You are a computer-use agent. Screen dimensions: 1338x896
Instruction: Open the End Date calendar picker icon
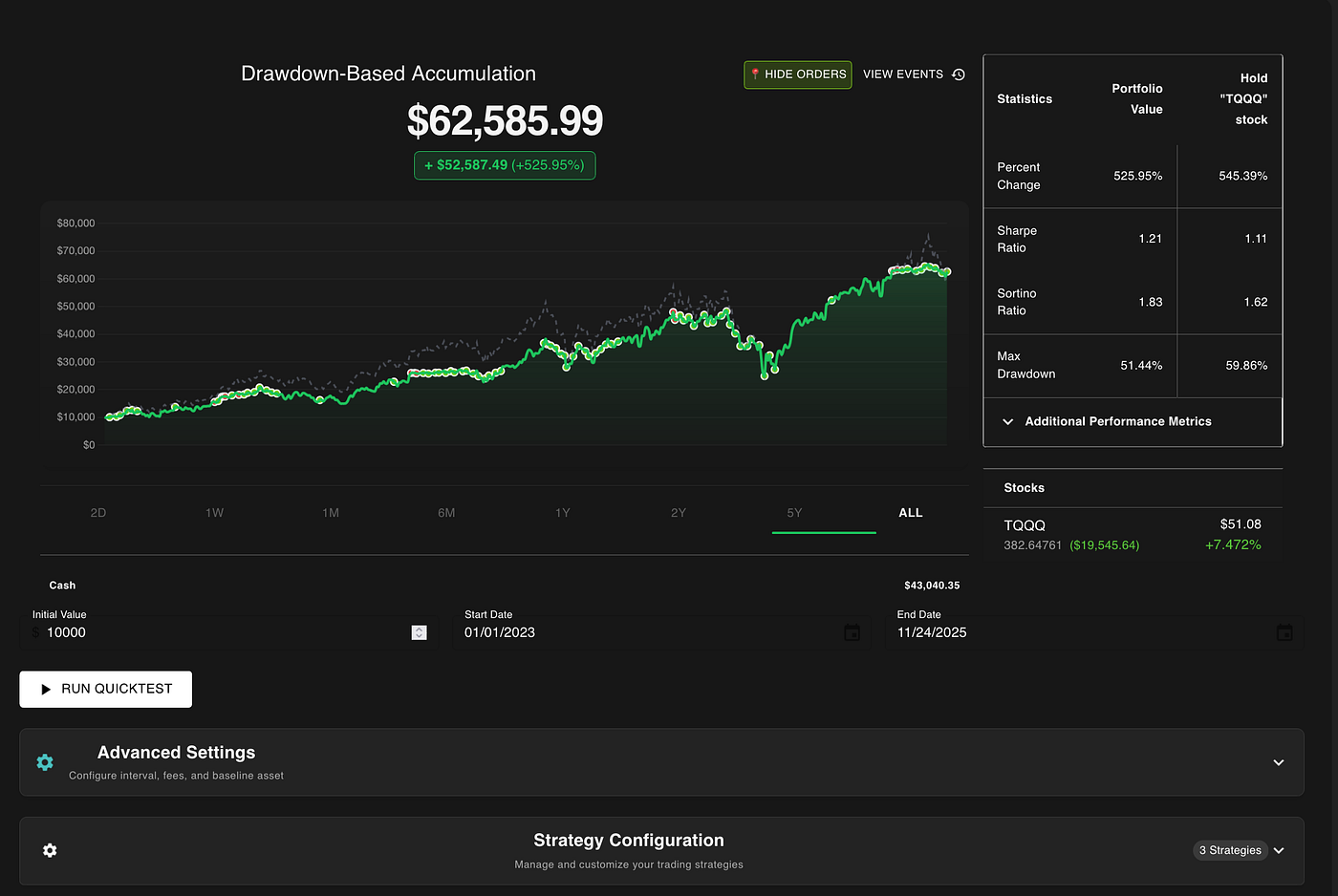pyautogui.click(x=1284, y=632)
